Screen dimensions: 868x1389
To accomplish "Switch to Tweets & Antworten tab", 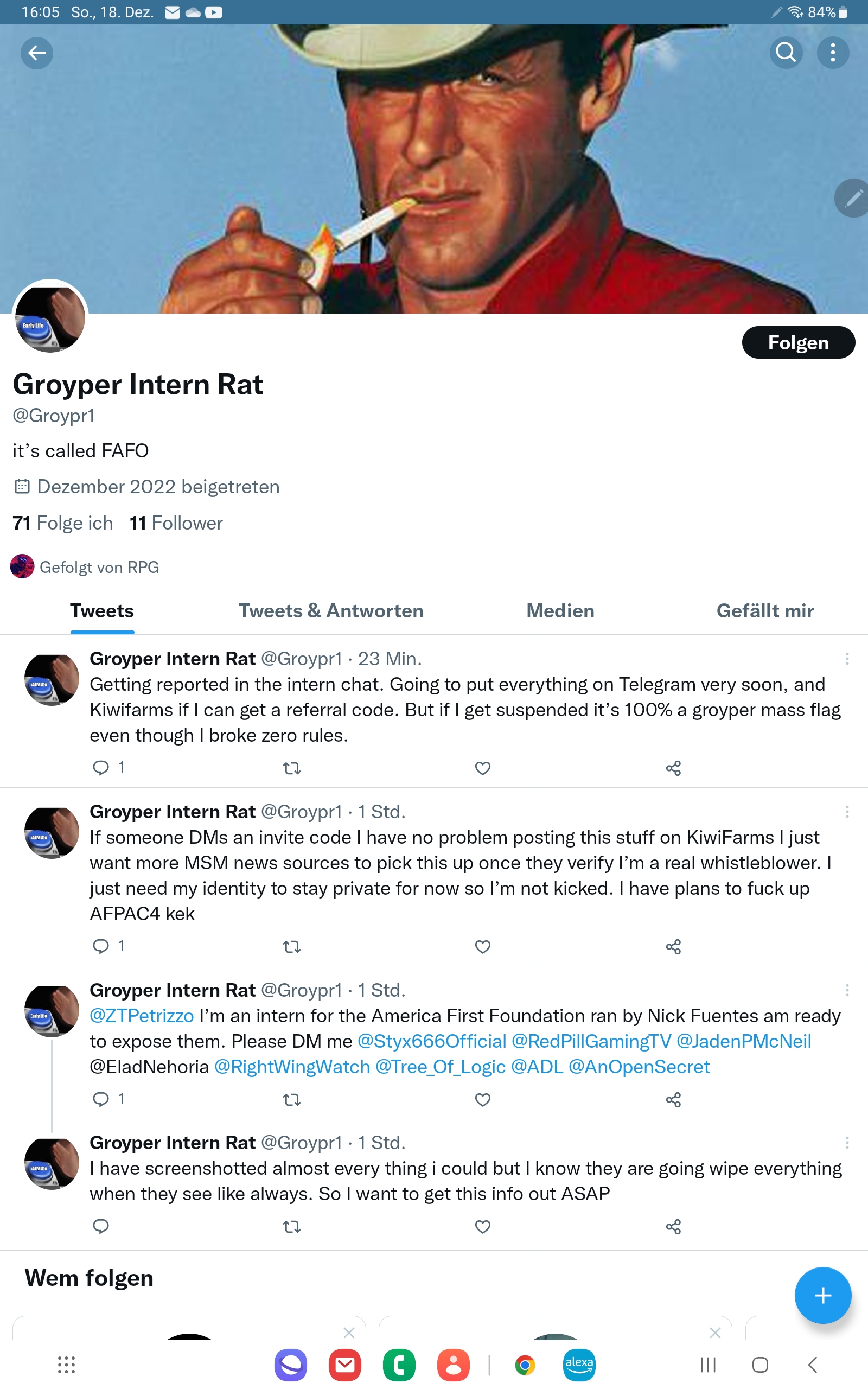I will 331,611.
